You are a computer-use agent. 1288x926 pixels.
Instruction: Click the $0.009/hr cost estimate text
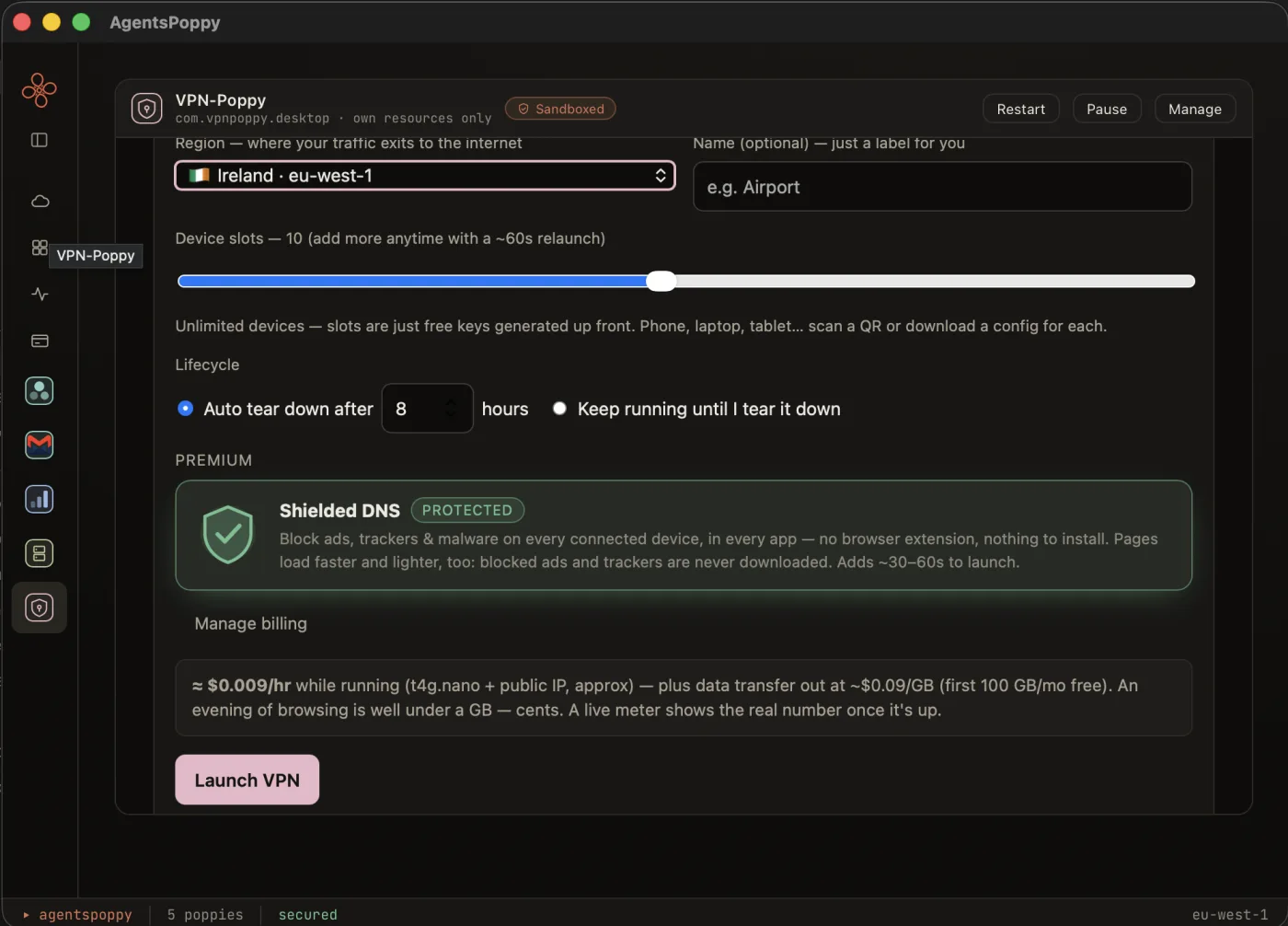pyautogui.click(x=241, y=685)
